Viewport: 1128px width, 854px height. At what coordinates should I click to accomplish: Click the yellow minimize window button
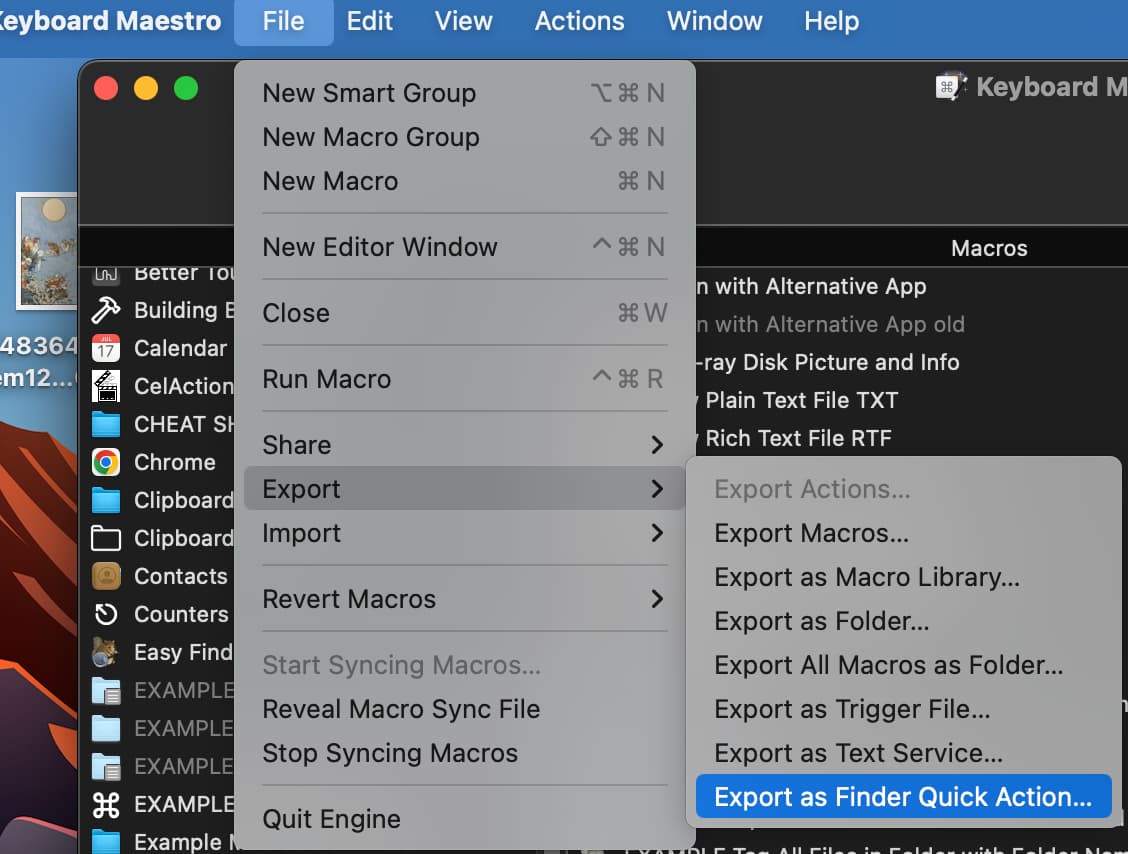click(146, 88)
